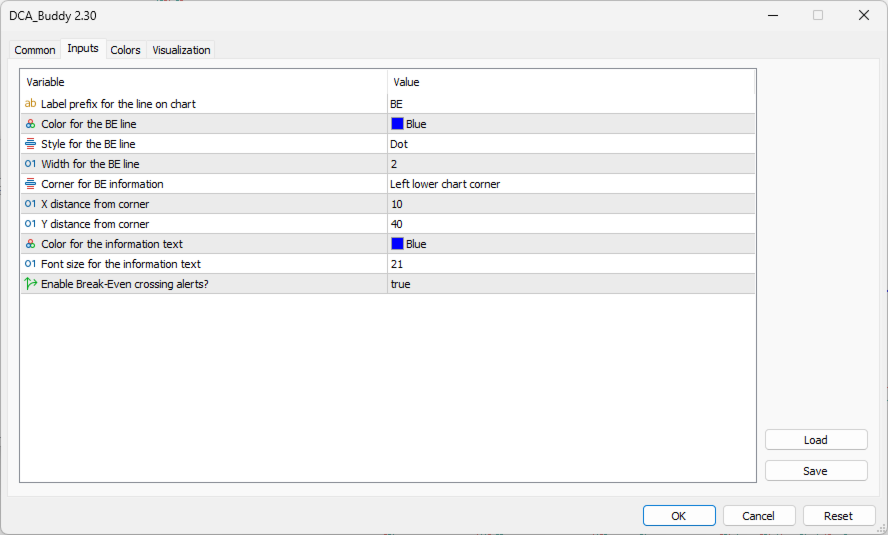Switch to the Colors tab
The width and height of the screenshot is (888, 535).
(x=125, y=50)
